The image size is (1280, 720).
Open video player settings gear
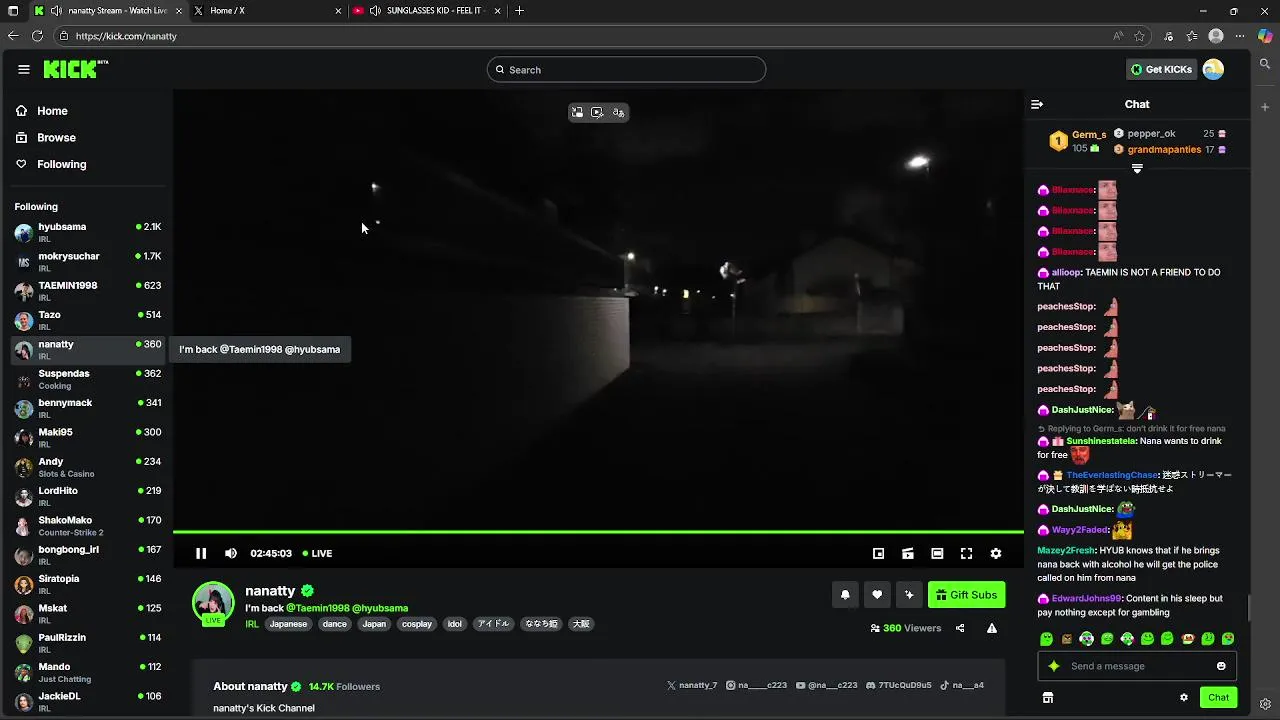(x=995, y=553)
